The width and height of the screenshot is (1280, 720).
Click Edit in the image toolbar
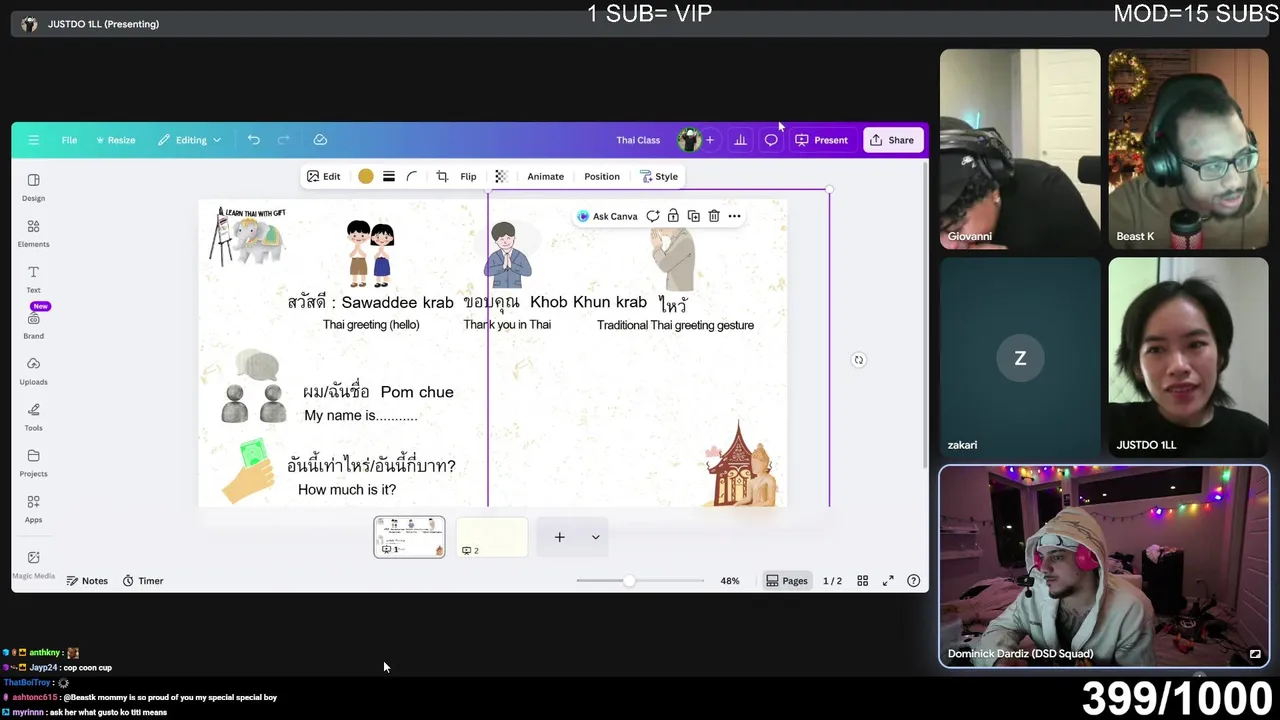[x=324, y=176]
